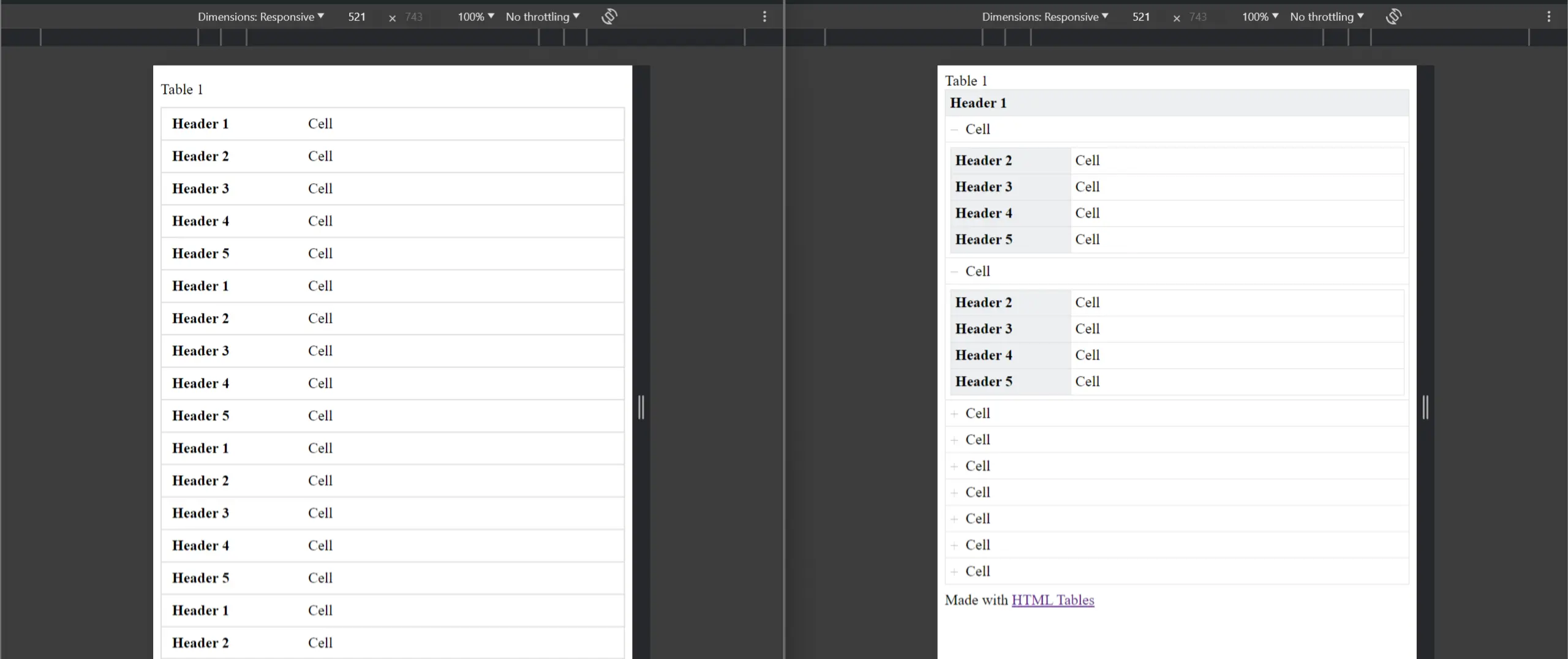The height and width of the screenshot is (659, 1568).
Task: Expand the last Cell row plus icon
Action: [x=954, y=572]
